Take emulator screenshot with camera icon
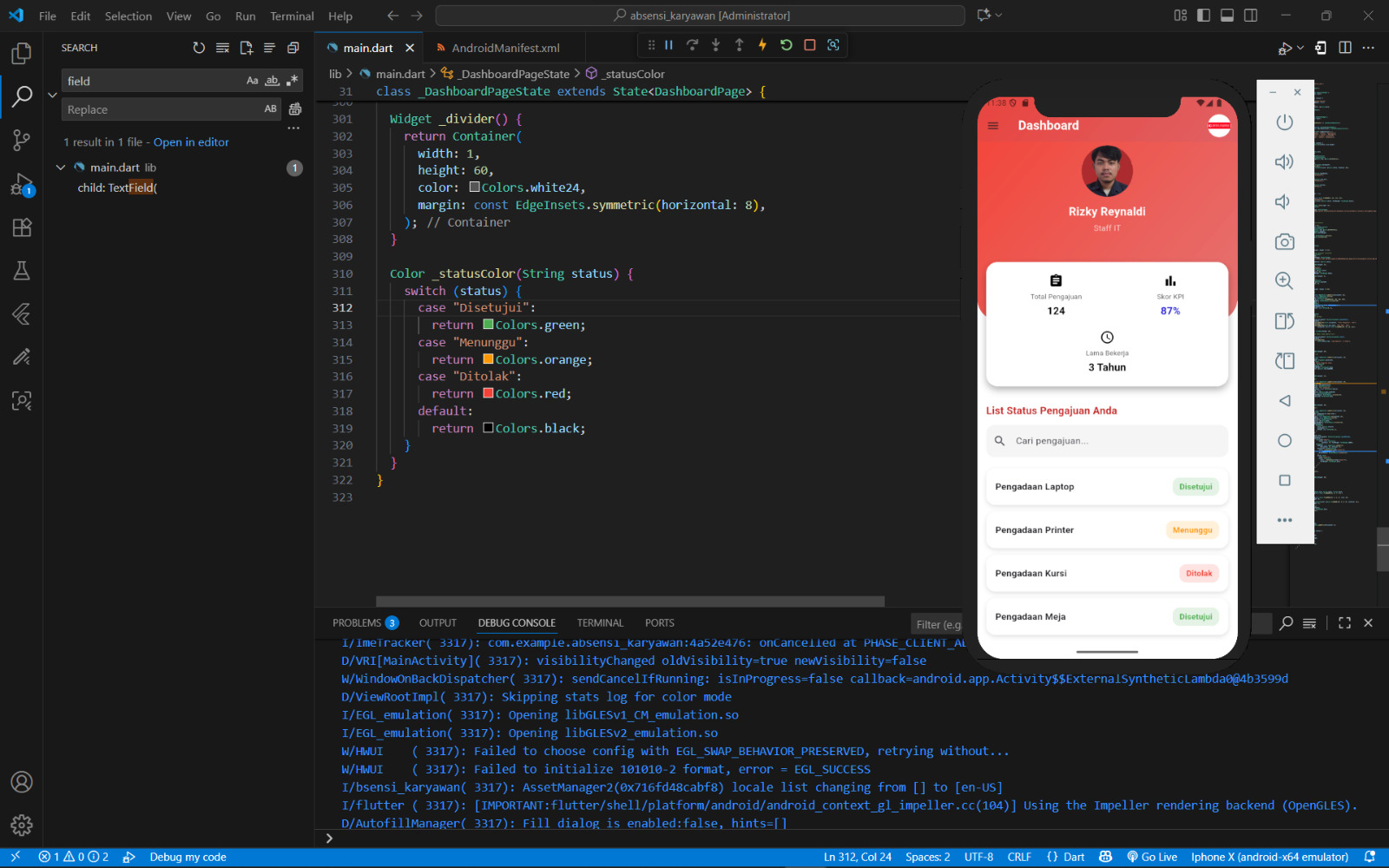Image resolution: width=1389 pixels, height=868 pixels. tap(1284, 242)
